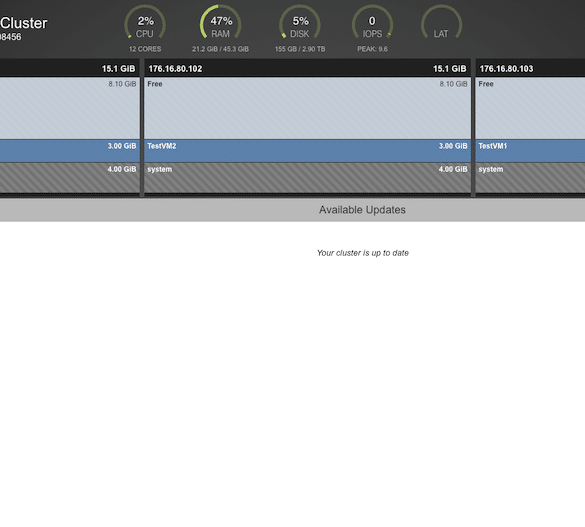The height and width of the screenshot is (527, 585).
Task: Select the TestVM1 bar on node 176.16.80.103
Action: [530, 151]
